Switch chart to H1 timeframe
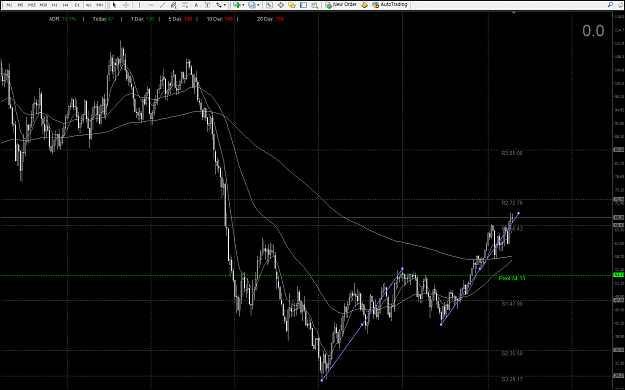The width and height of the screenshot is (625, 390). point(54,5)
